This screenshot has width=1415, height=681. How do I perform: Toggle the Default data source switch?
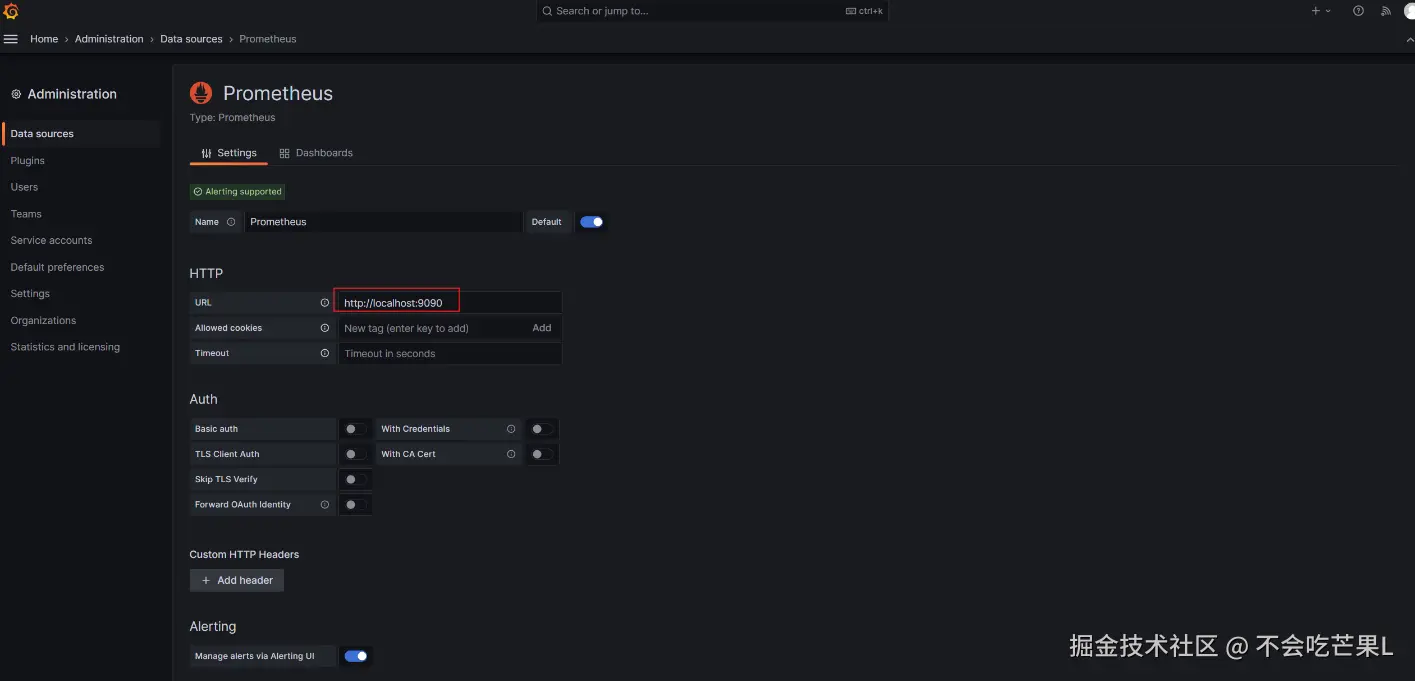[x=592, y=222]
